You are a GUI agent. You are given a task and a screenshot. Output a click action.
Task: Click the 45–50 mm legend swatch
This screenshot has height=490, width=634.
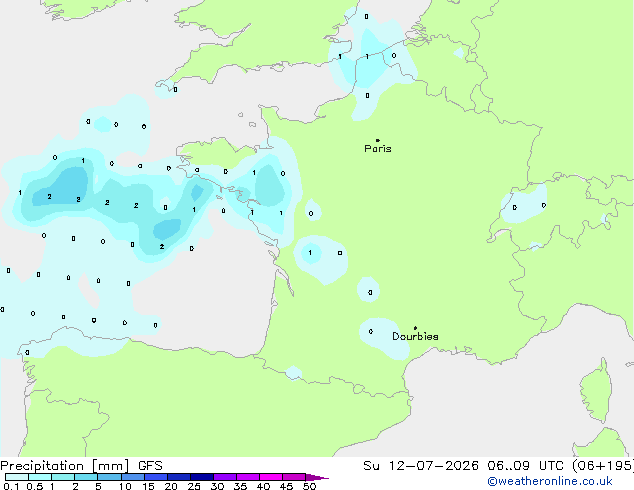[x=294, y=477]
